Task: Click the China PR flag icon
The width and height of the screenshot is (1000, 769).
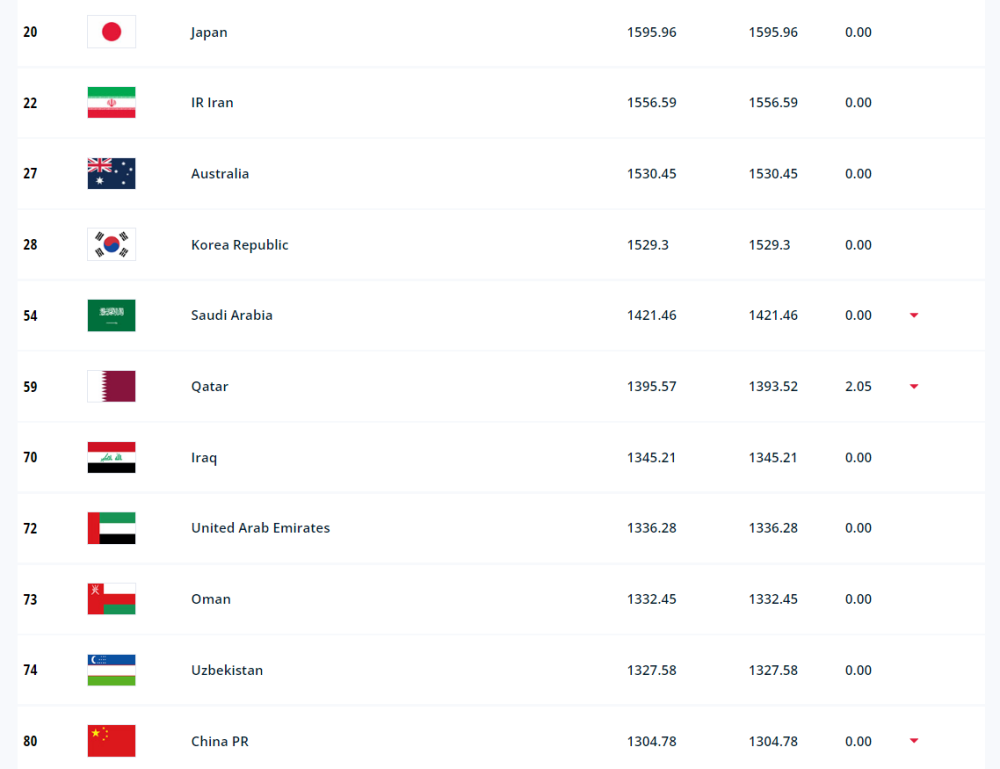Action: coord(112,741)
